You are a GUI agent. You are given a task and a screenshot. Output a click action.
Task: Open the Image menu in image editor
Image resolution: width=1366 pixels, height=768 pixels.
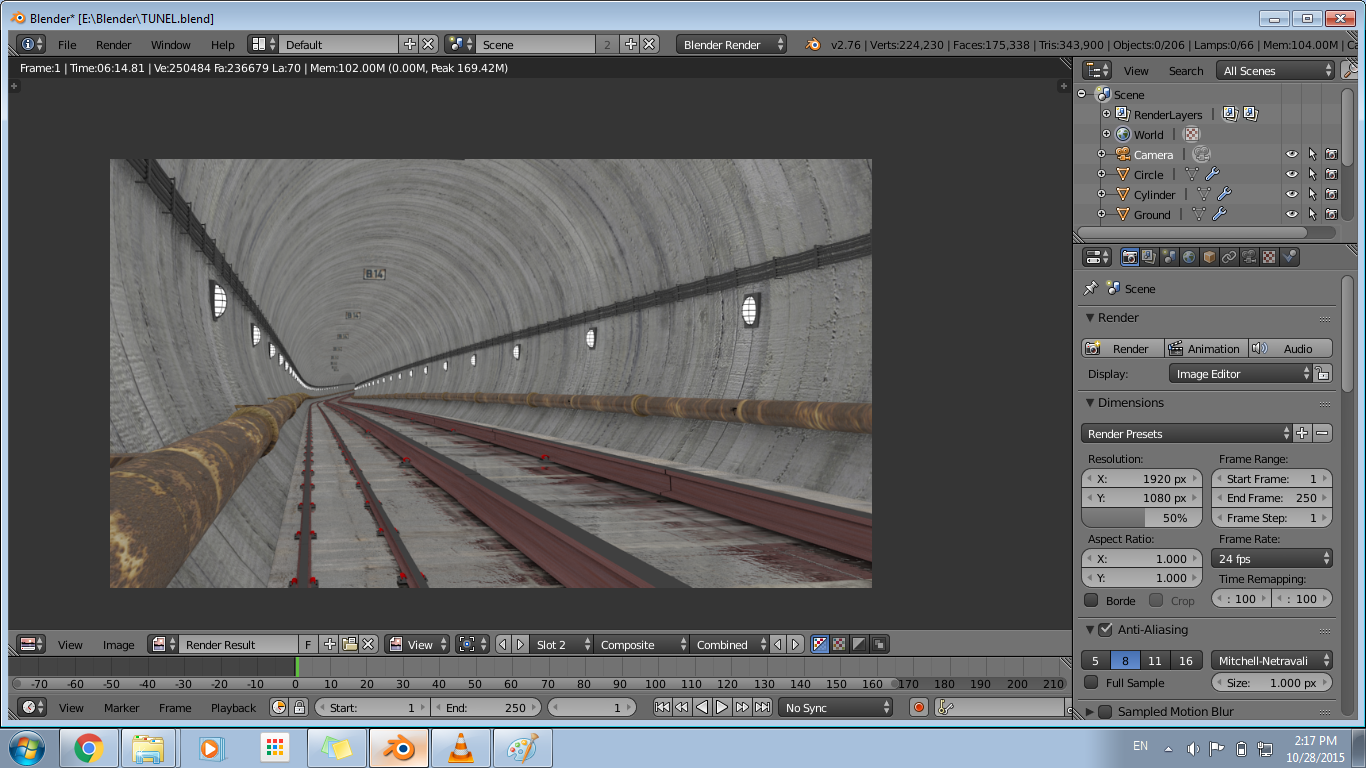point(118,645)
